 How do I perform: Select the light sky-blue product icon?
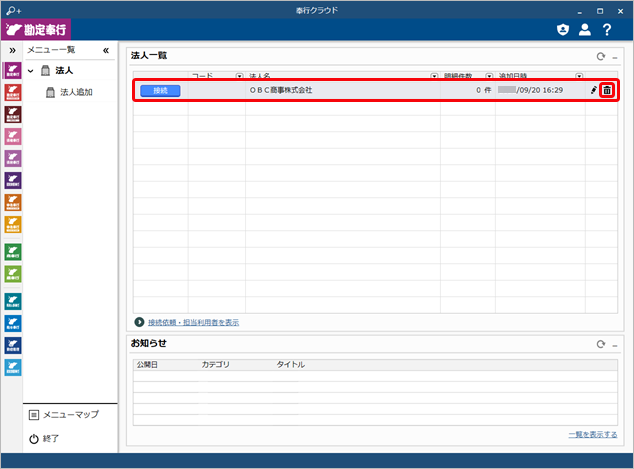13,368
